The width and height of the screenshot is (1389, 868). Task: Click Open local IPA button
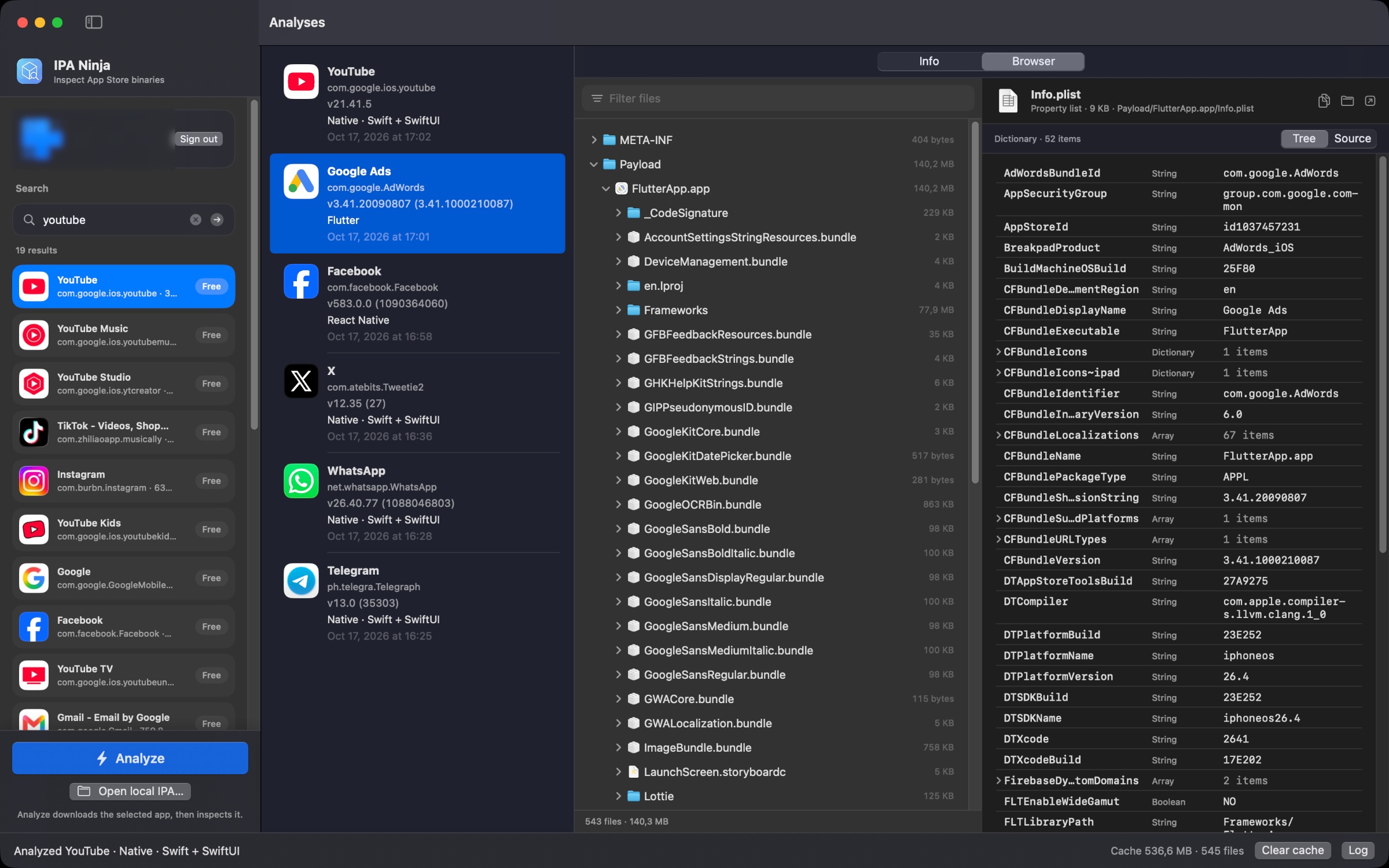point(130,791)
